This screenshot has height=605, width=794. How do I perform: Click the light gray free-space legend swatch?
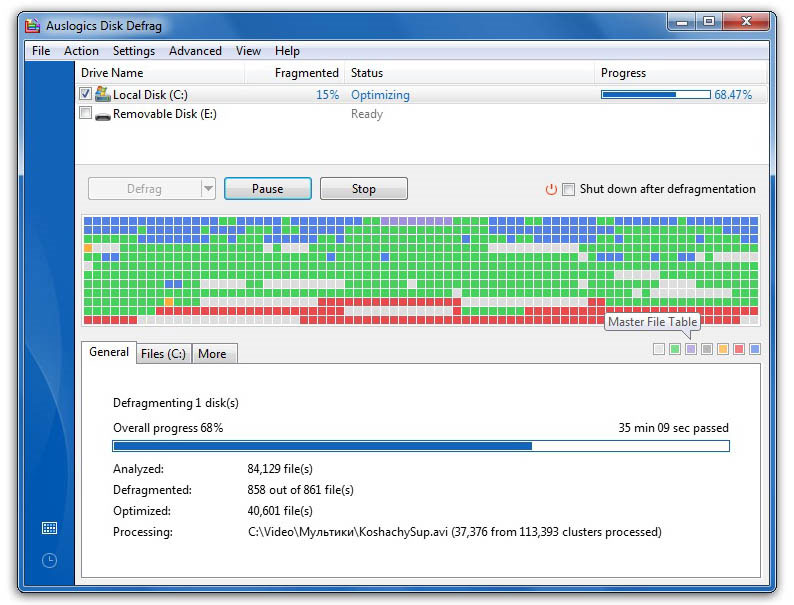(659, 349)
